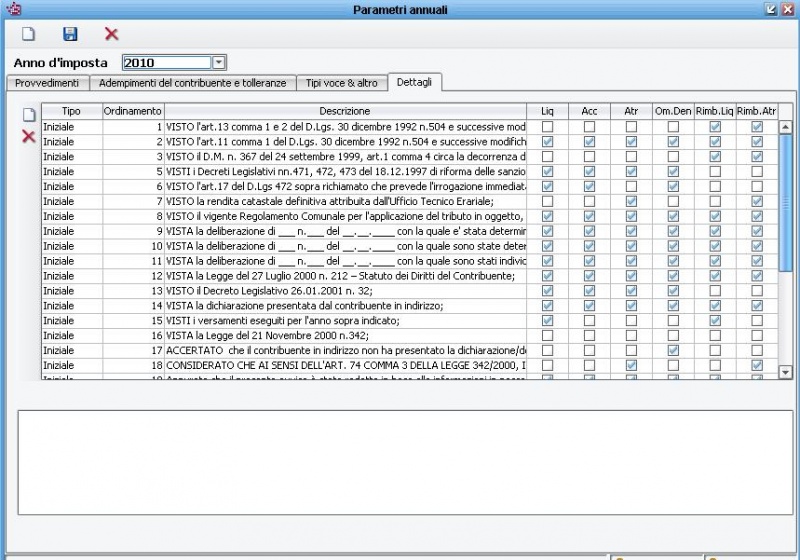Image resolution: width=800 pixels, height=560 pixels.
Task: Click the Anno d'imposta field showing 2010
Action: [x=167, y=63]
